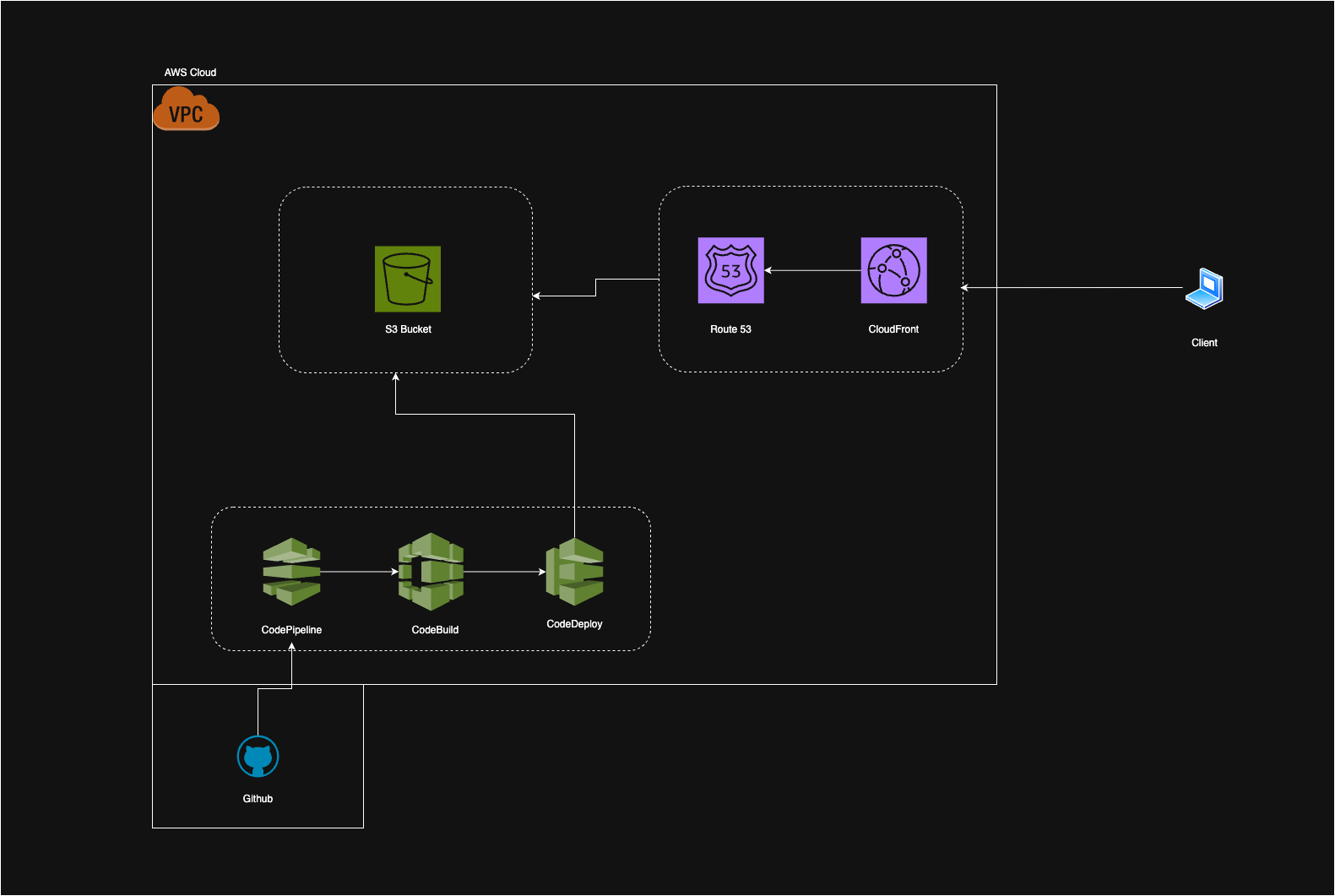
Task: Click the arrow from CodePipeline to CodeBuild
Action: (x=359, y=572)
